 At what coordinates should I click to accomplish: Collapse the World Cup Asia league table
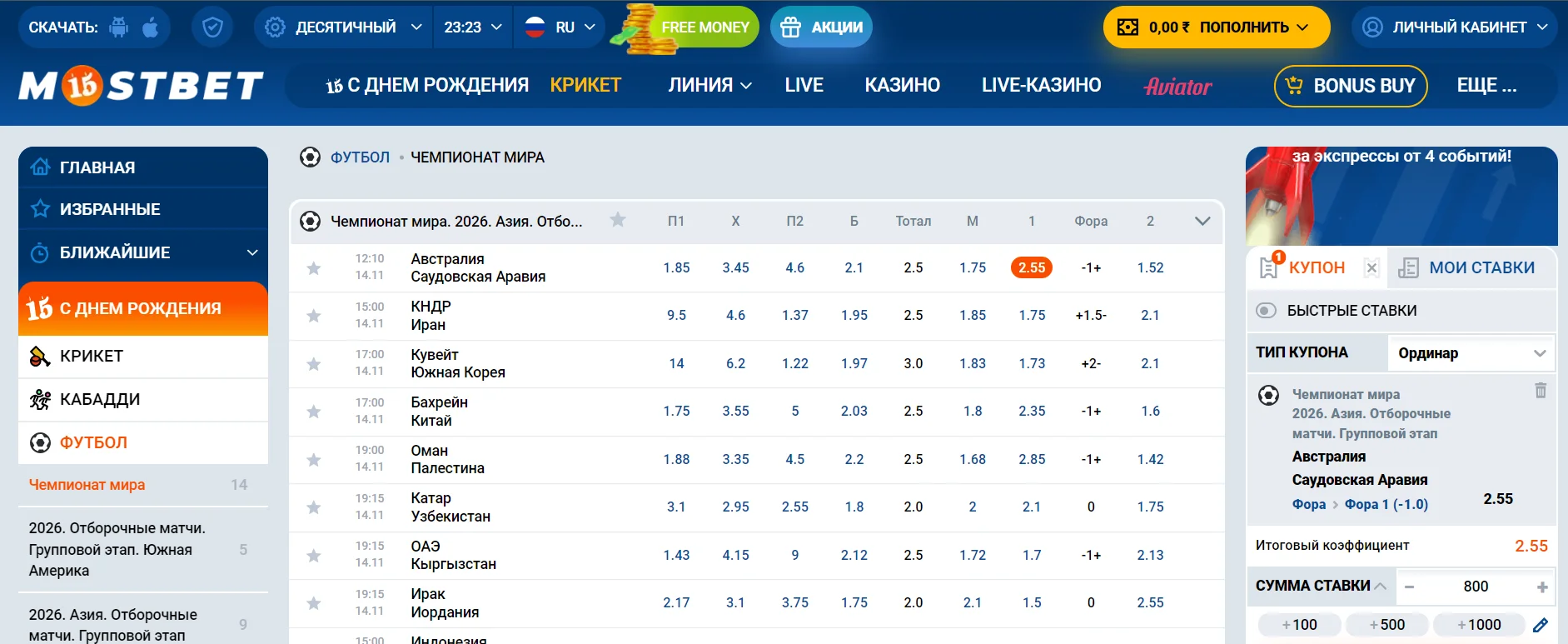coord(1202,221)
